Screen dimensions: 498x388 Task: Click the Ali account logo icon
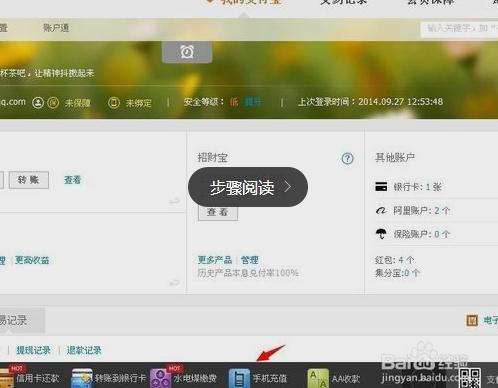381,210
